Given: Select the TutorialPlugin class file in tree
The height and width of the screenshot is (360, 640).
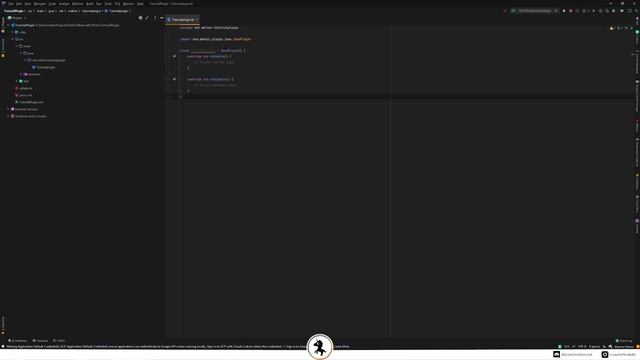Looking at the screenshot, I should 43,67.
